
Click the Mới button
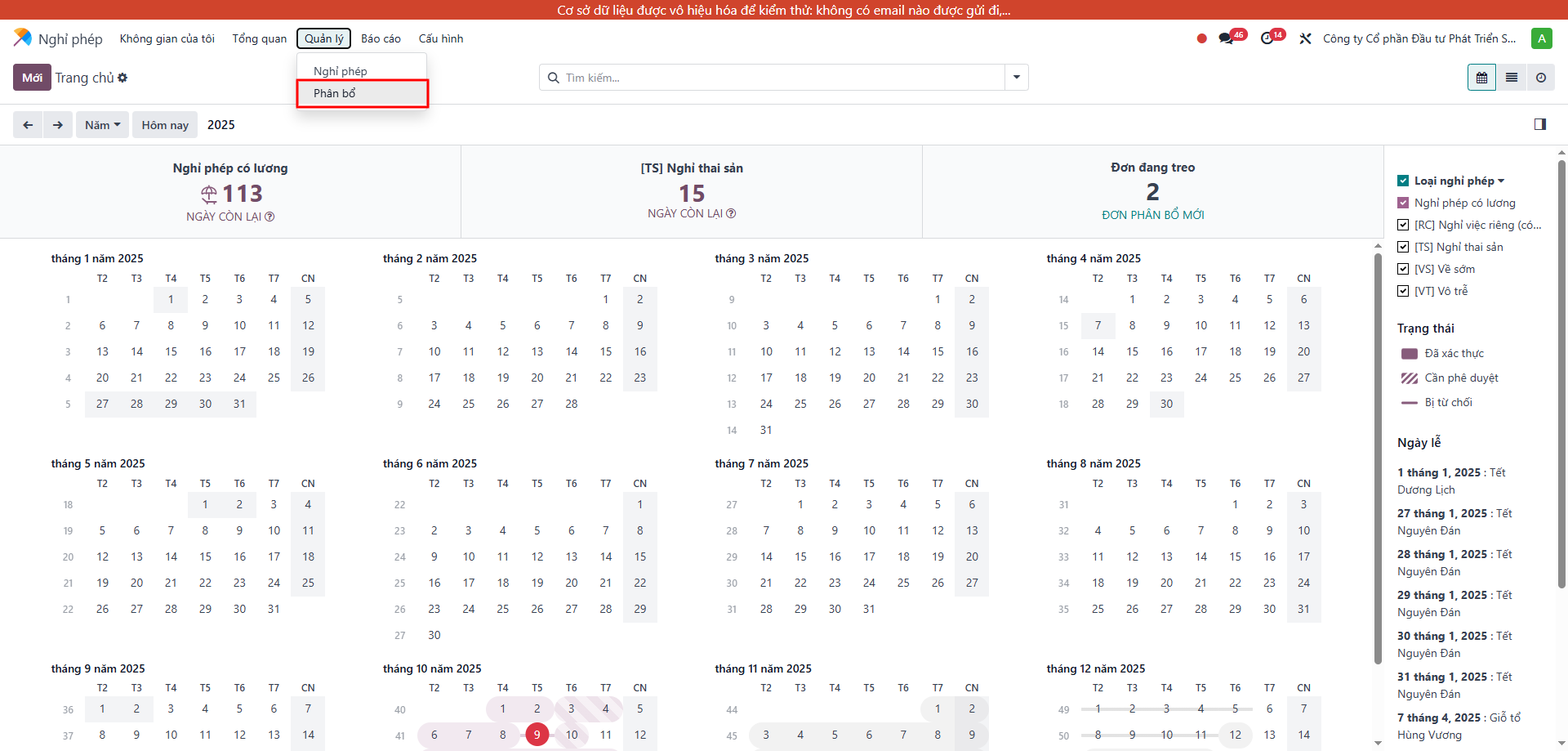click(x=32, y=78)
